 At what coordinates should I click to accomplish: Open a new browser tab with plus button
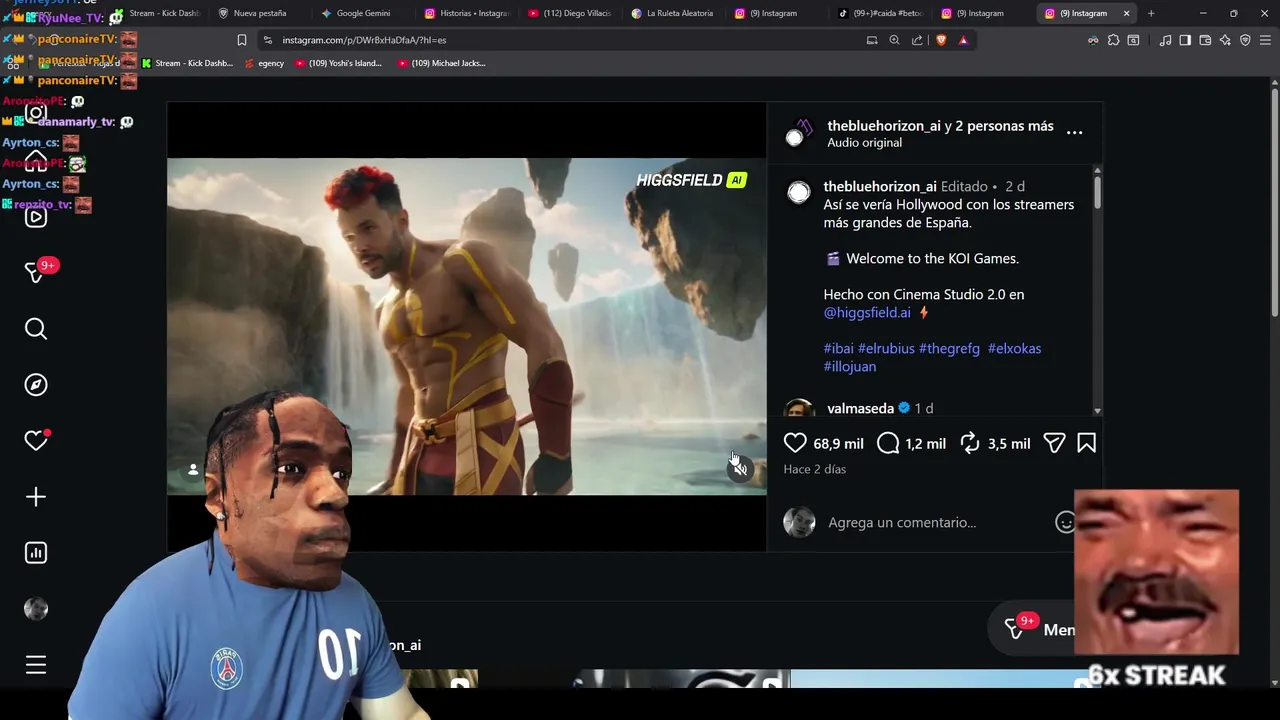[1151, 13]
